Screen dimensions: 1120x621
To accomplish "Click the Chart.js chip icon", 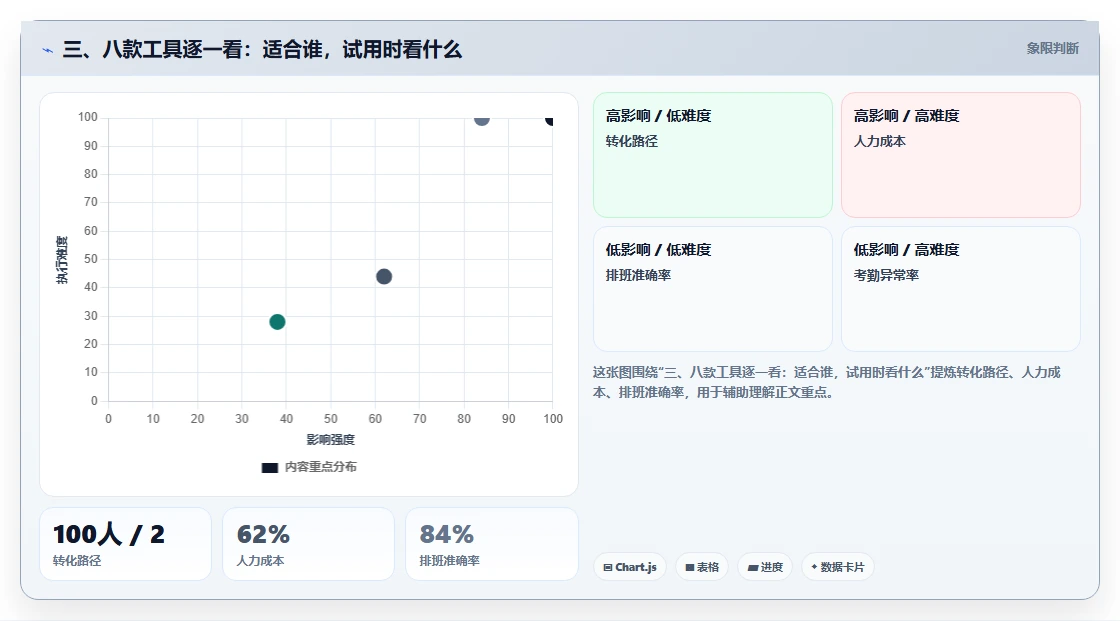I will coord(608,567).
